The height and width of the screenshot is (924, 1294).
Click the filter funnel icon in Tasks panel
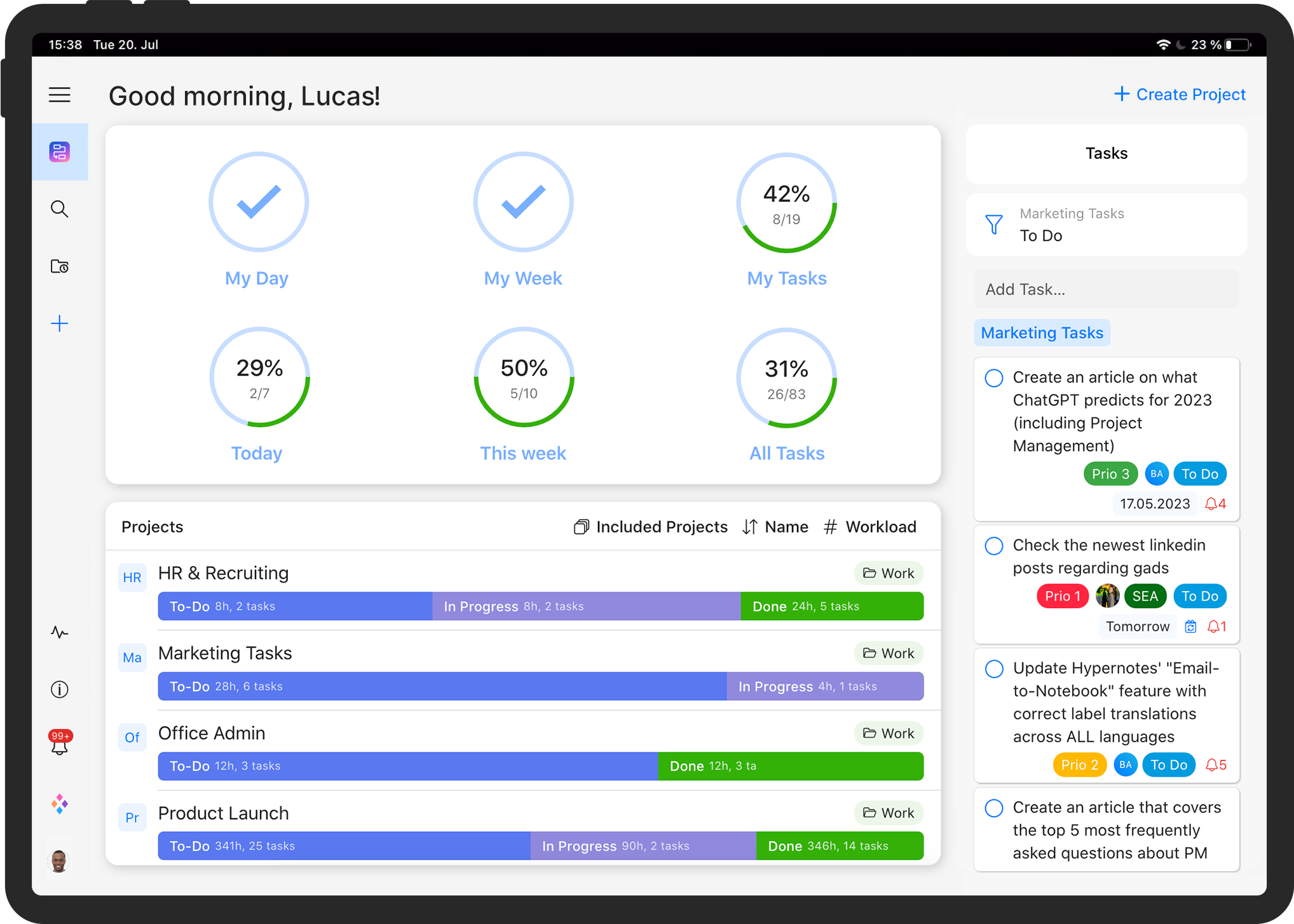994,224
